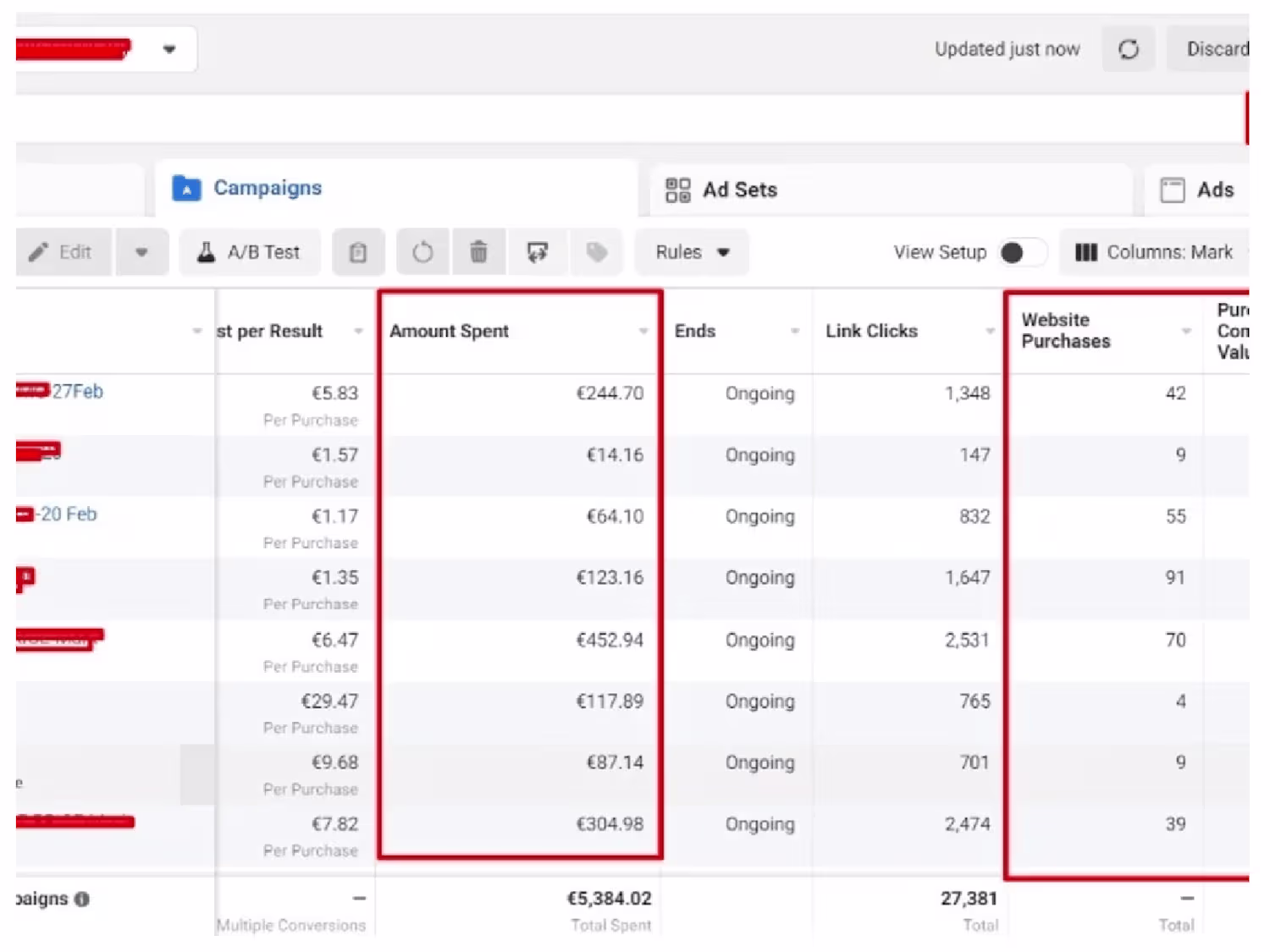The height and width of the screenshot is (952, 1270).
Task: Open the campaign link ending in 27Feb
Action: 76,391
